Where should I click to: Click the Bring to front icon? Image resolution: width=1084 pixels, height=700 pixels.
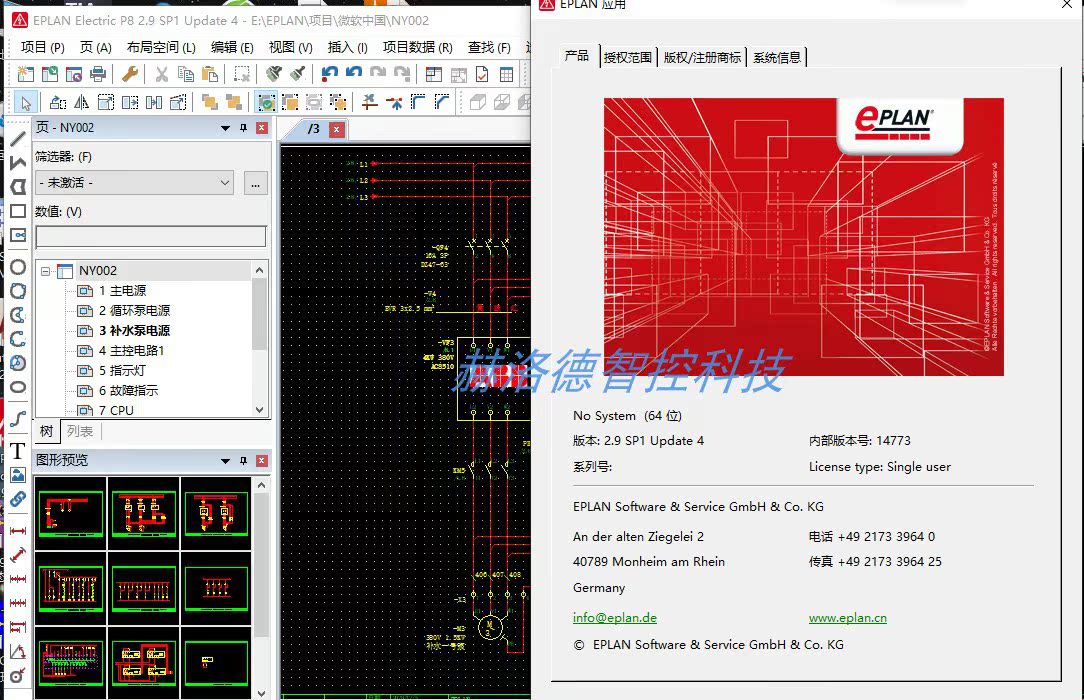tap(209, 103)
